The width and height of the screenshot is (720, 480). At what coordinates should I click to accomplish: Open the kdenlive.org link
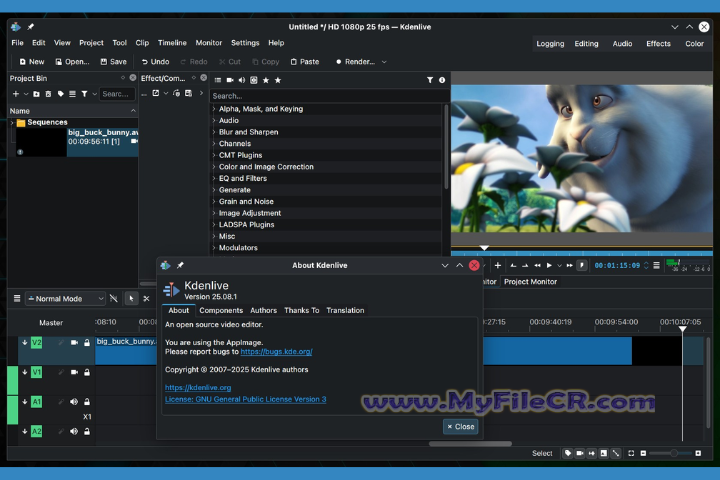[198, 388]
